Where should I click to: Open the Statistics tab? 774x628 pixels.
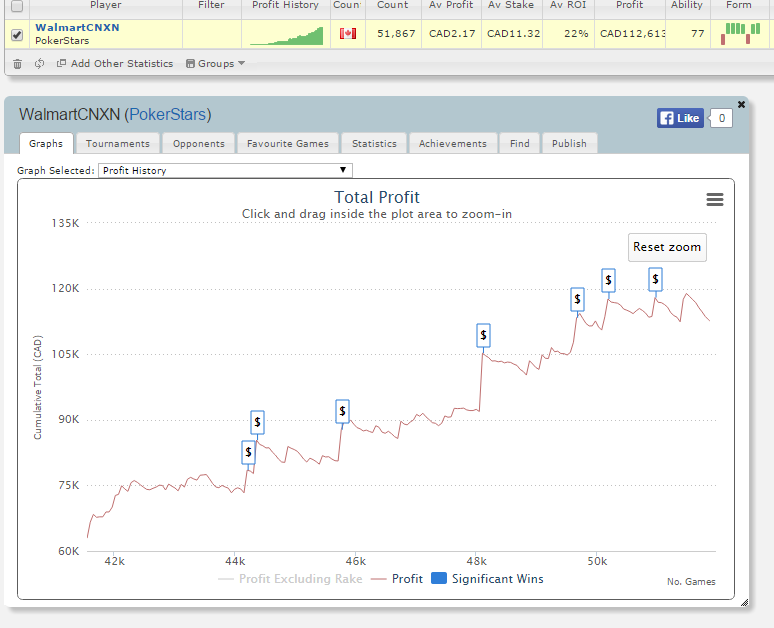pyautogui.click(x=374, y=144)
